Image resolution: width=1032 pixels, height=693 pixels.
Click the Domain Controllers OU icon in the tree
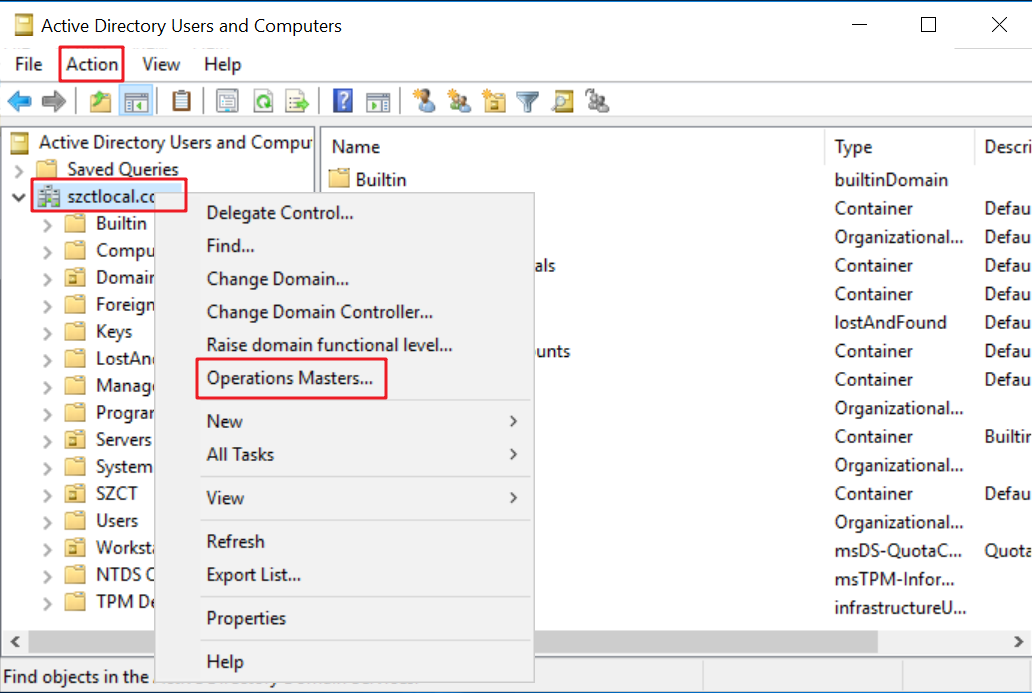pyautogui.click(x=75, y=277)
